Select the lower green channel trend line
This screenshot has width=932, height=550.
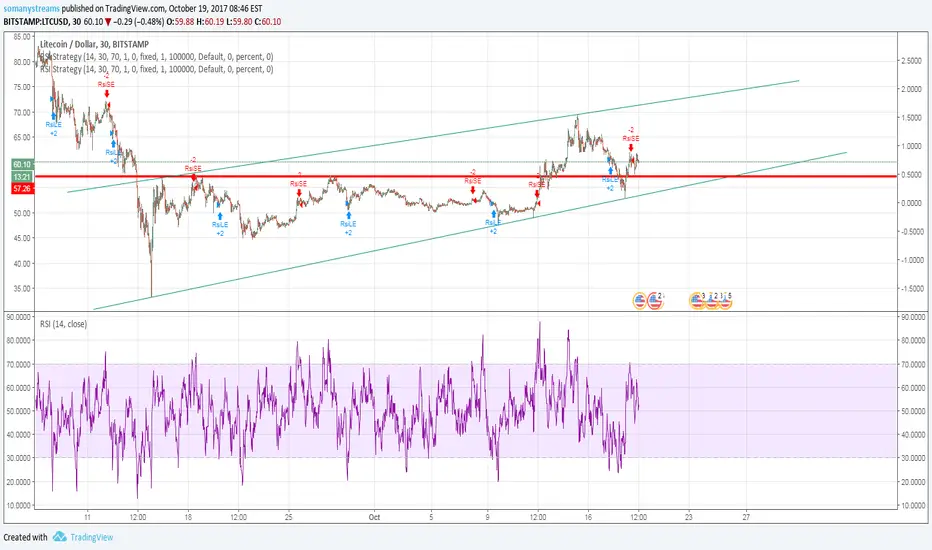tap(470, 231)
